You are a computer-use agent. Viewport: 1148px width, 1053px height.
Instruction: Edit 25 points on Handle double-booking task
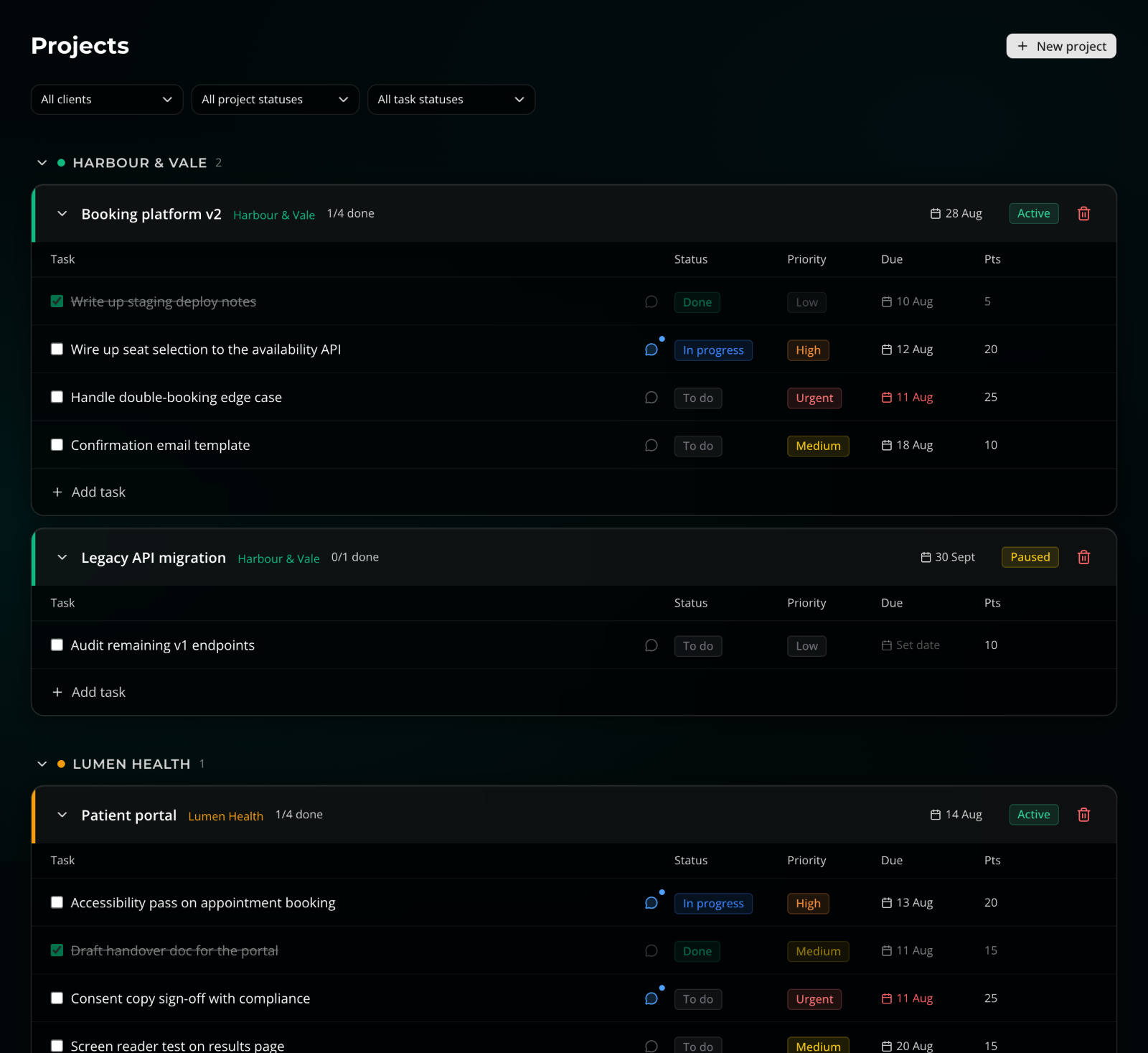pyautogui.click(x=991, y=398)
